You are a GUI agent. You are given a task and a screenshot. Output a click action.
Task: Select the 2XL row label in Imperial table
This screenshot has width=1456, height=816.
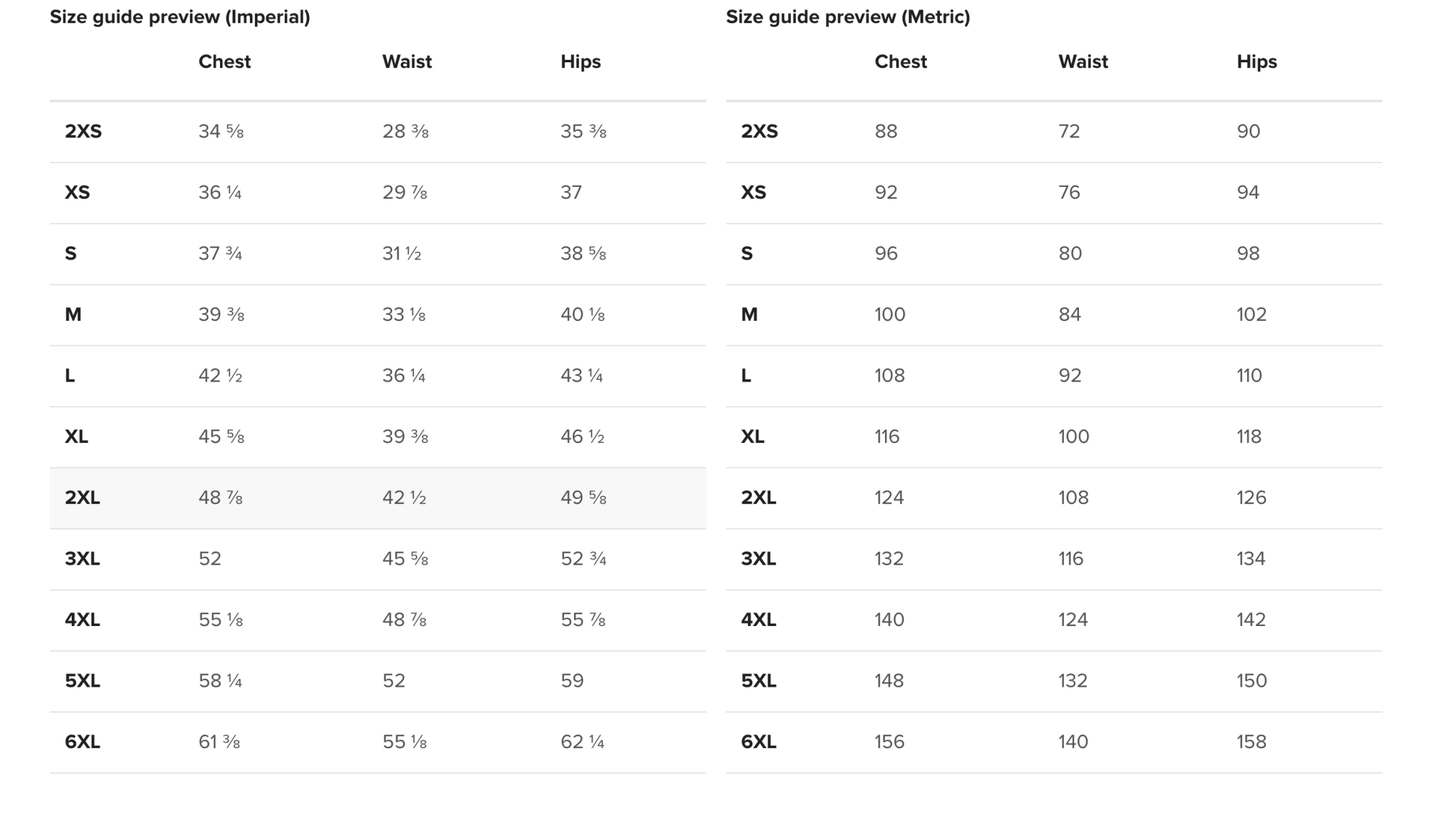[x=82, y=498]
